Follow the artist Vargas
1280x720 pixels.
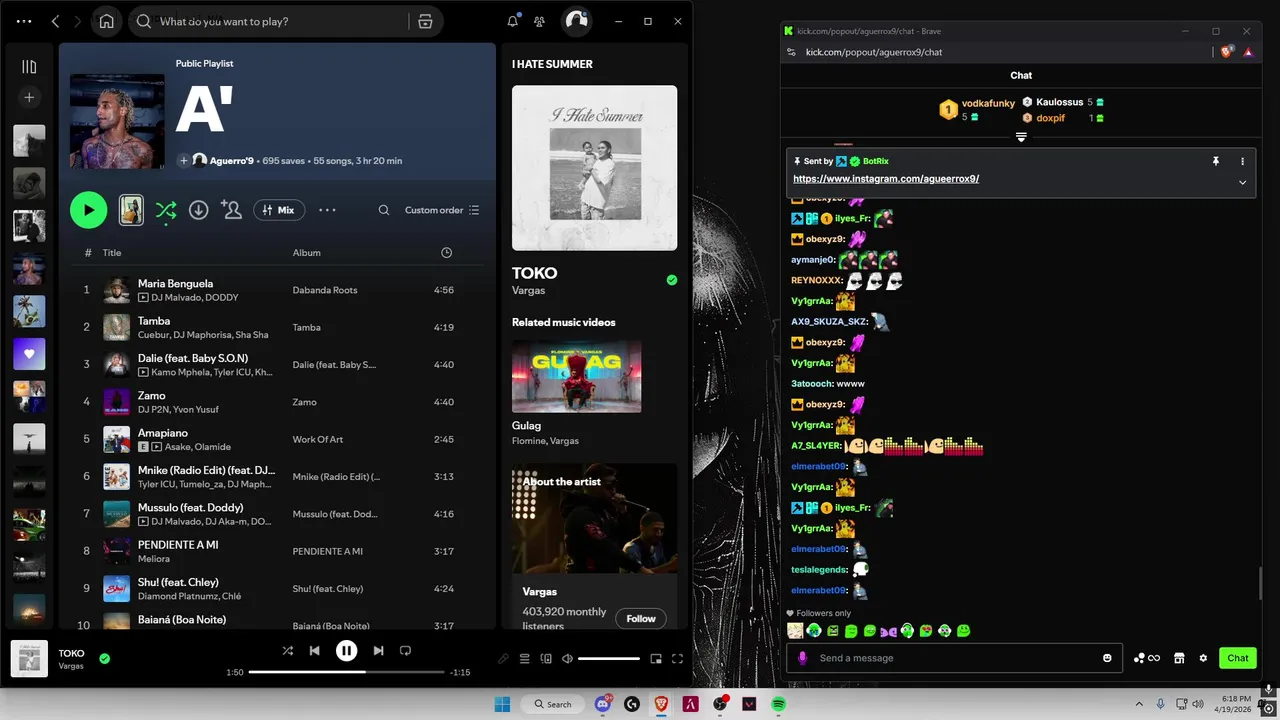(x=640, y=618)
